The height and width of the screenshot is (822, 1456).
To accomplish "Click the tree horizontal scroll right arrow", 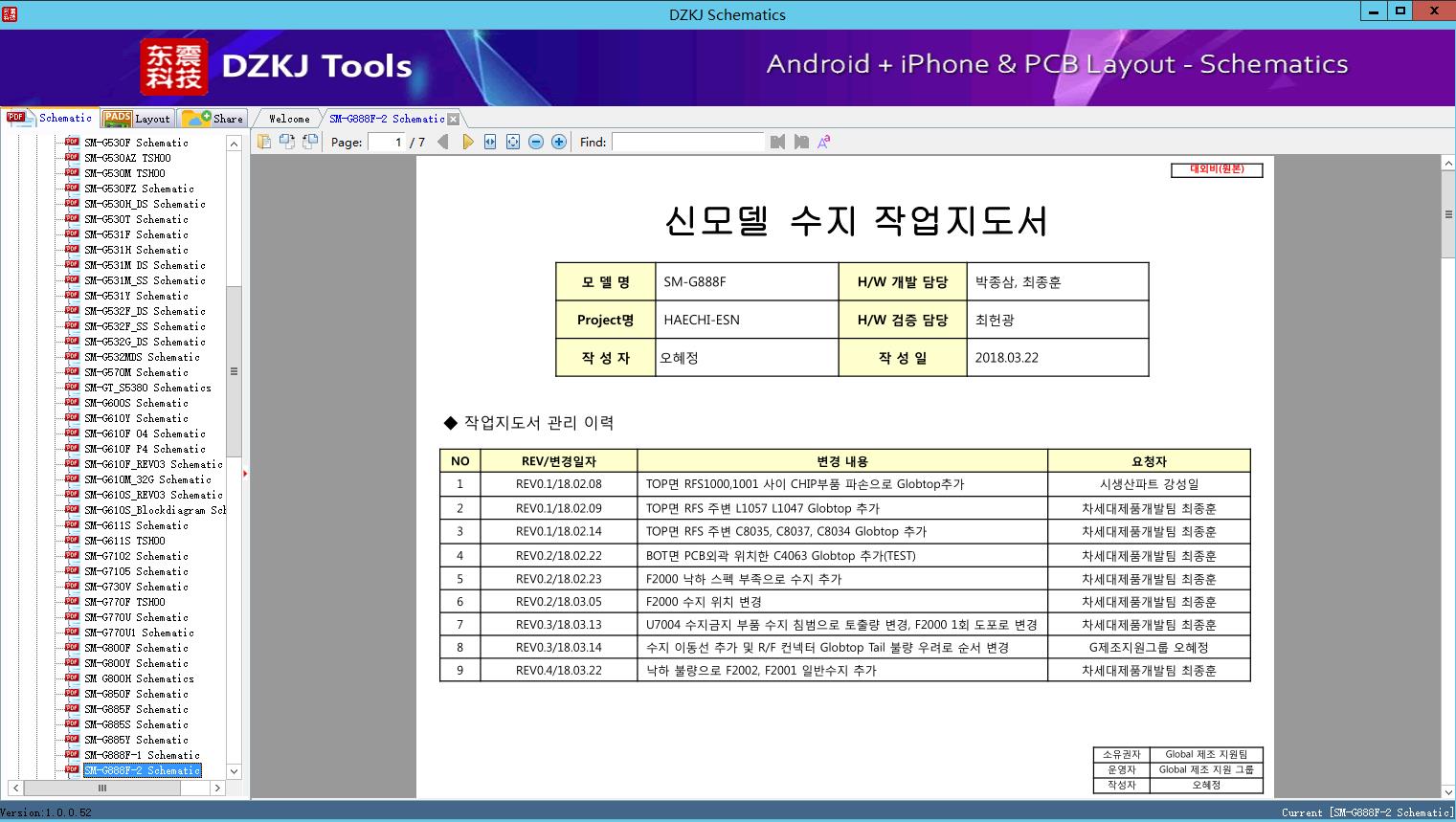I will (217, 789).
